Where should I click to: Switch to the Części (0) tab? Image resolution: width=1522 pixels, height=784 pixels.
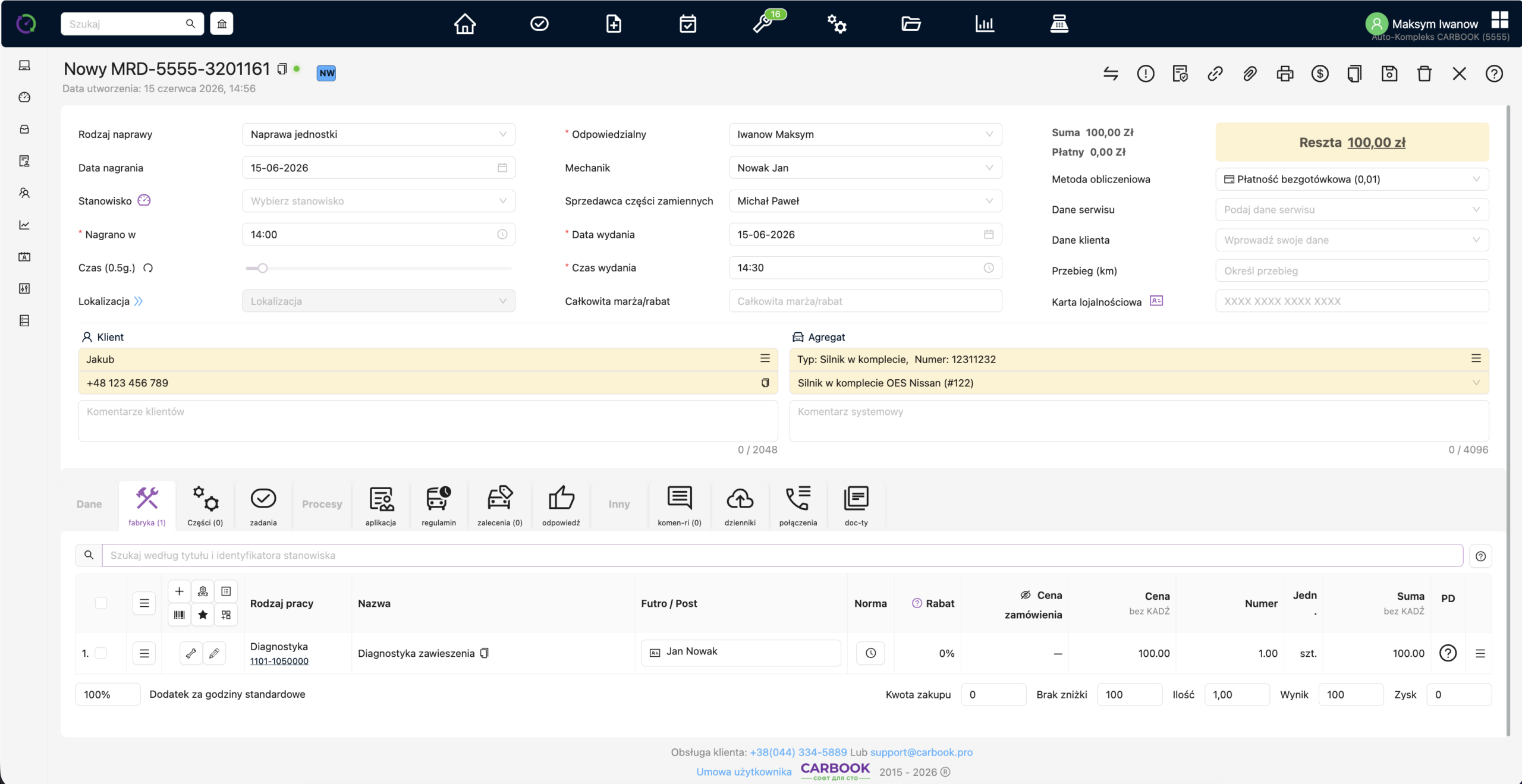point(205,506)
